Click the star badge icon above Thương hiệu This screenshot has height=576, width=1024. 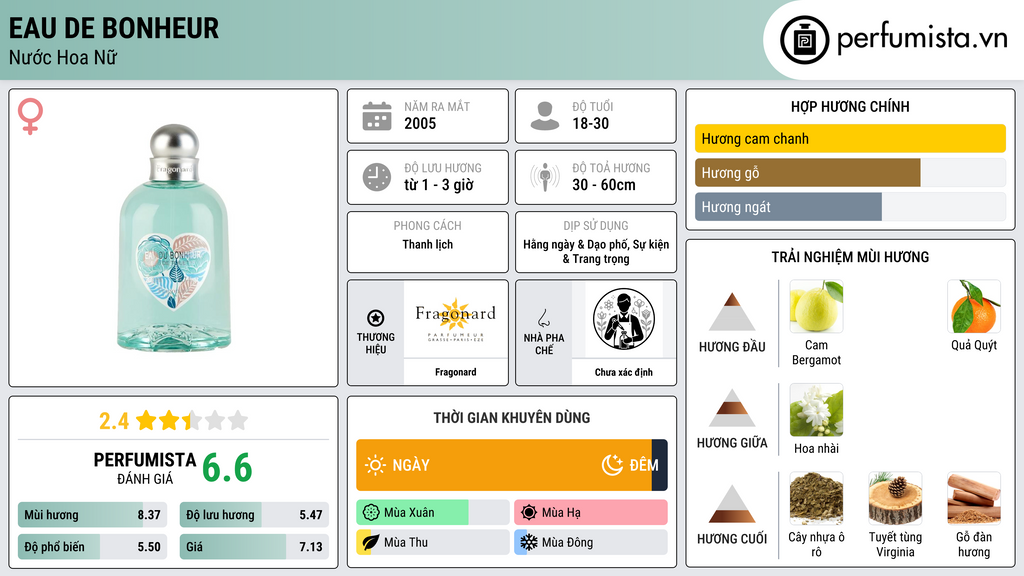(x=376, y=318)
